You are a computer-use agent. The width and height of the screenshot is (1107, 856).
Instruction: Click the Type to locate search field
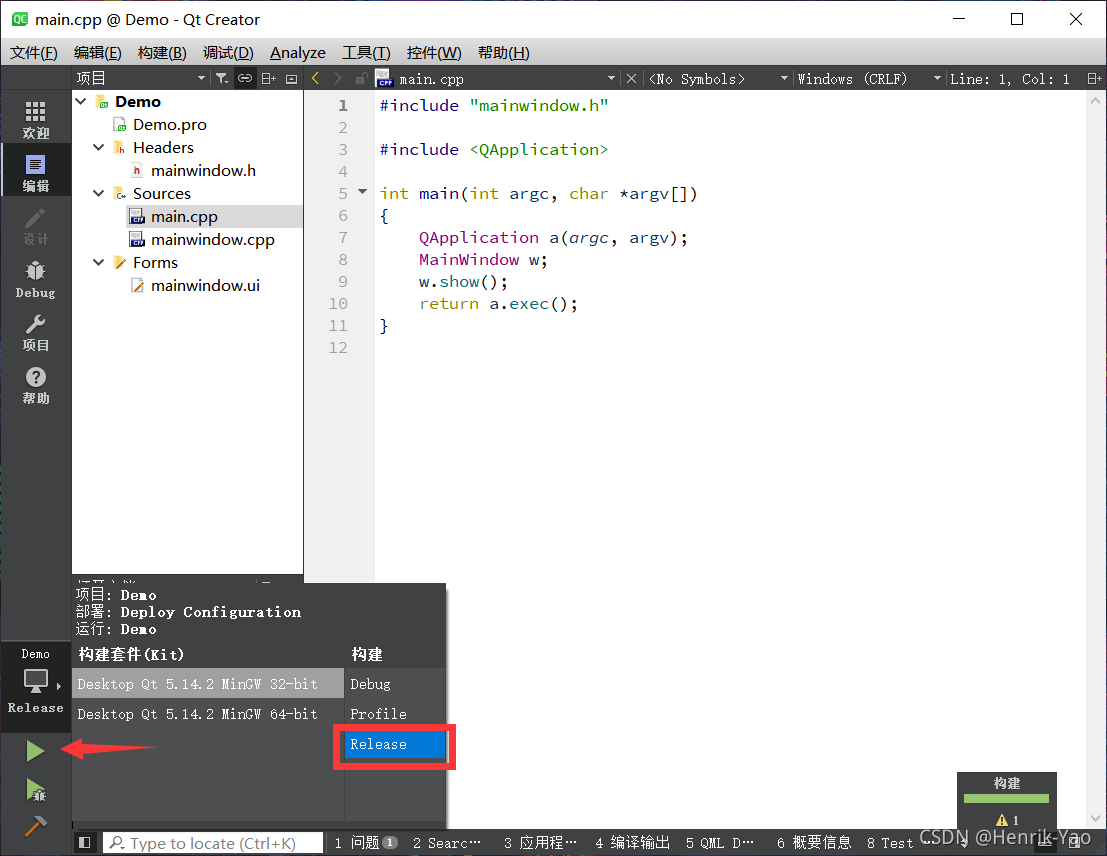213,843
